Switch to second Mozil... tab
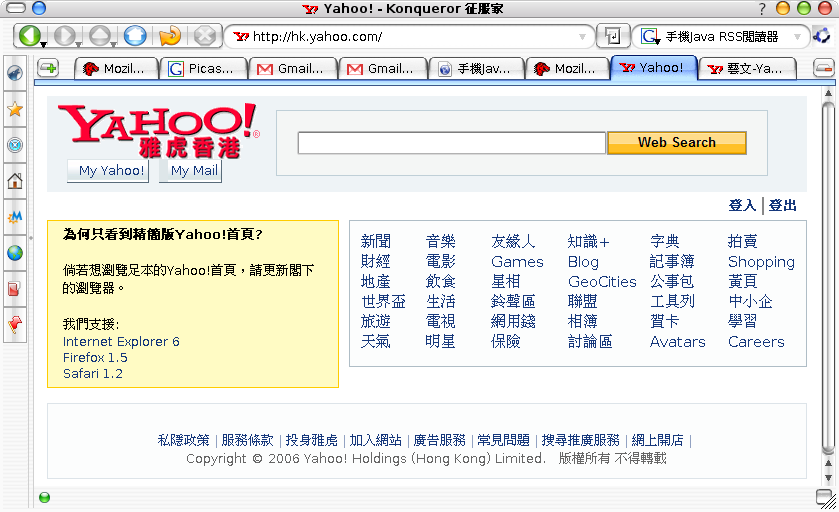The width and height of the screenshot is (839, 512). point(568,68)
